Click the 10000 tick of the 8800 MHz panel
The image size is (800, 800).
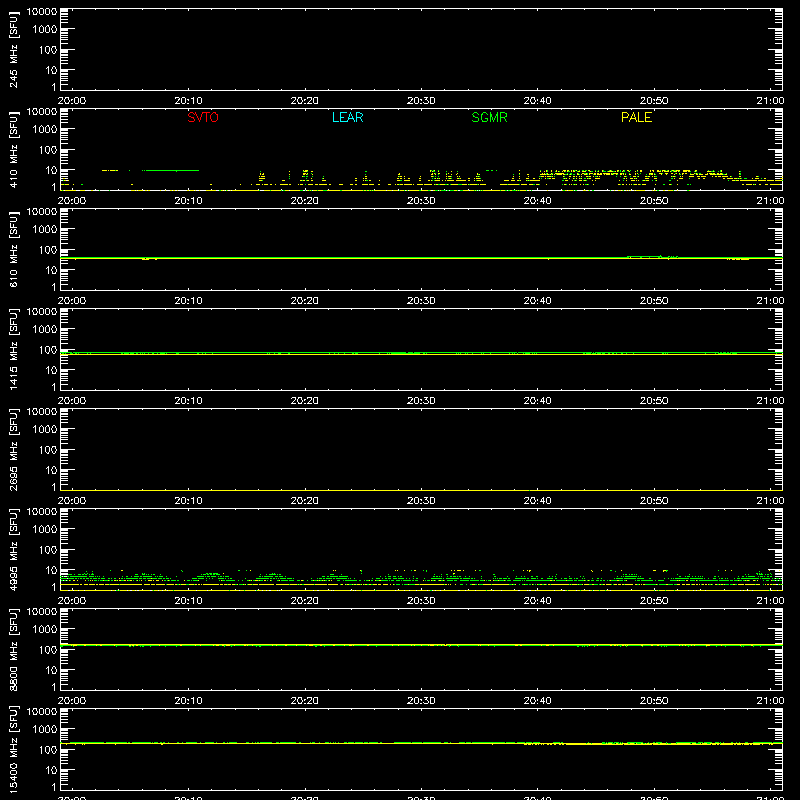(42, 612)
